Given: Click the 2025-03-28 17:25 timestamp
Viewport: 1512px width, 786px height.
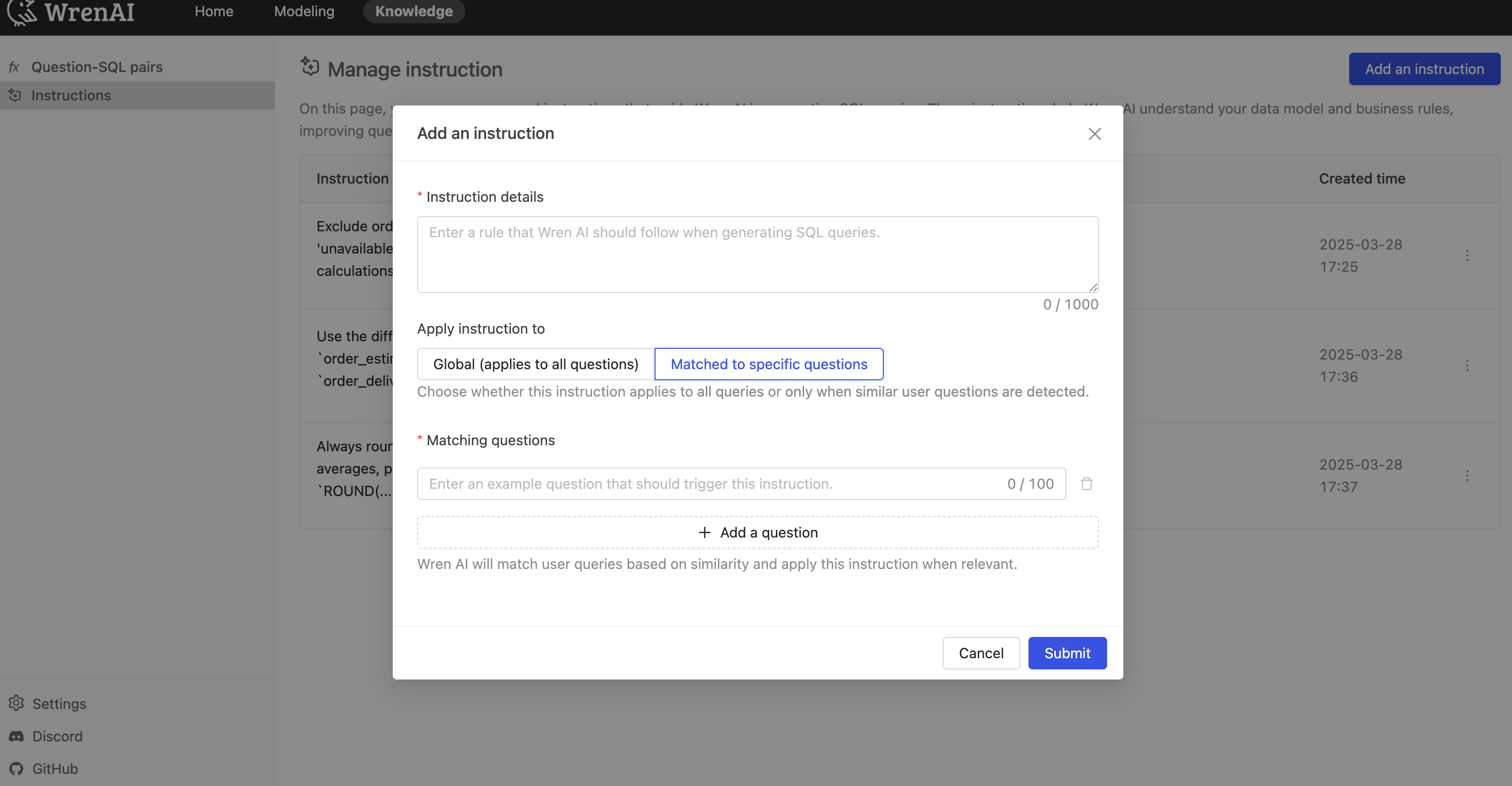Looking at the screenshot, I should pyautogui.click(x=1361, y=256).
